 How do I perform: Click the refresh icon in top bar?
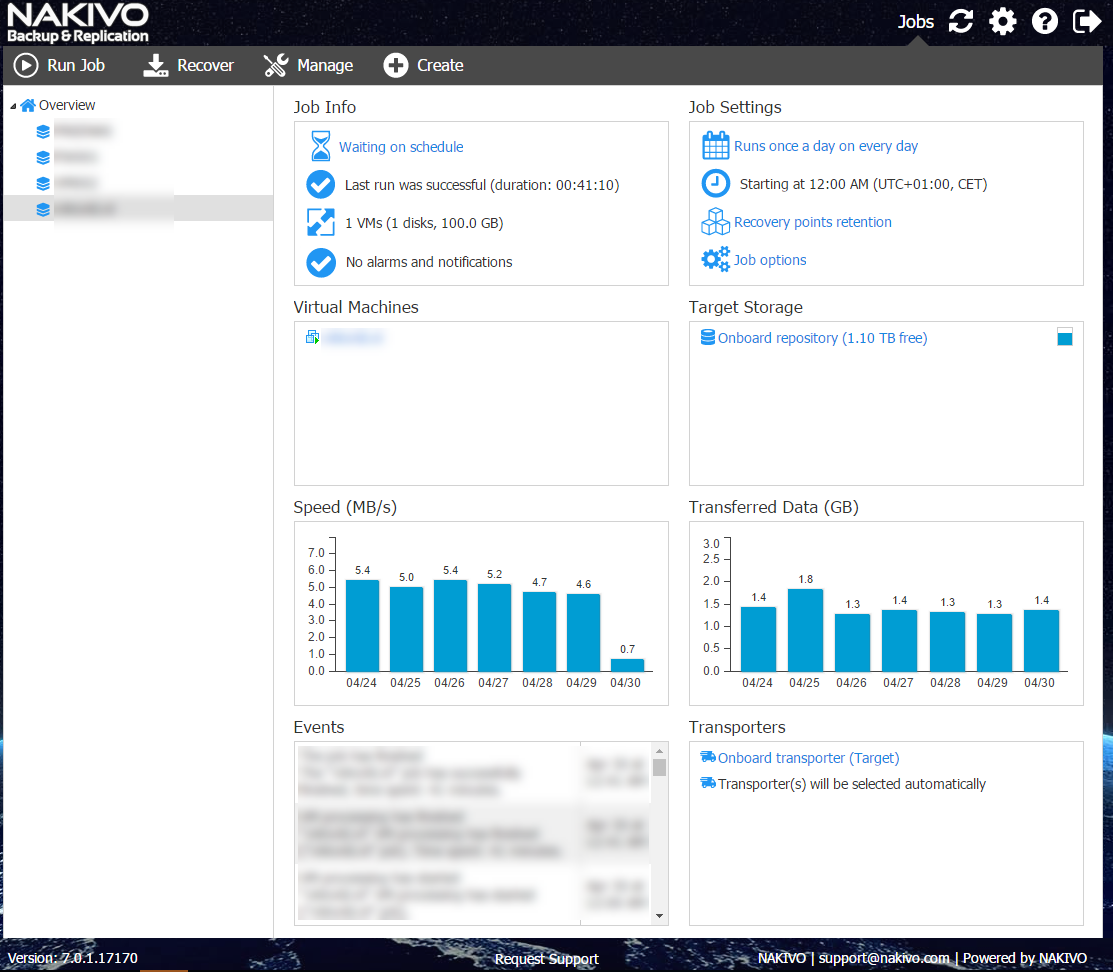961,21
